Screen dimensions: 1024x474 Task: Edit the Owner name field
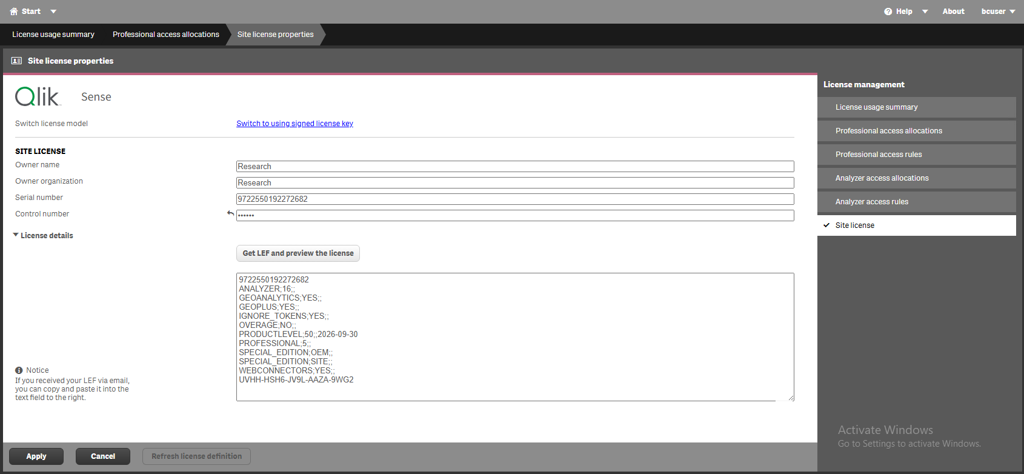(x=515, y=166)
